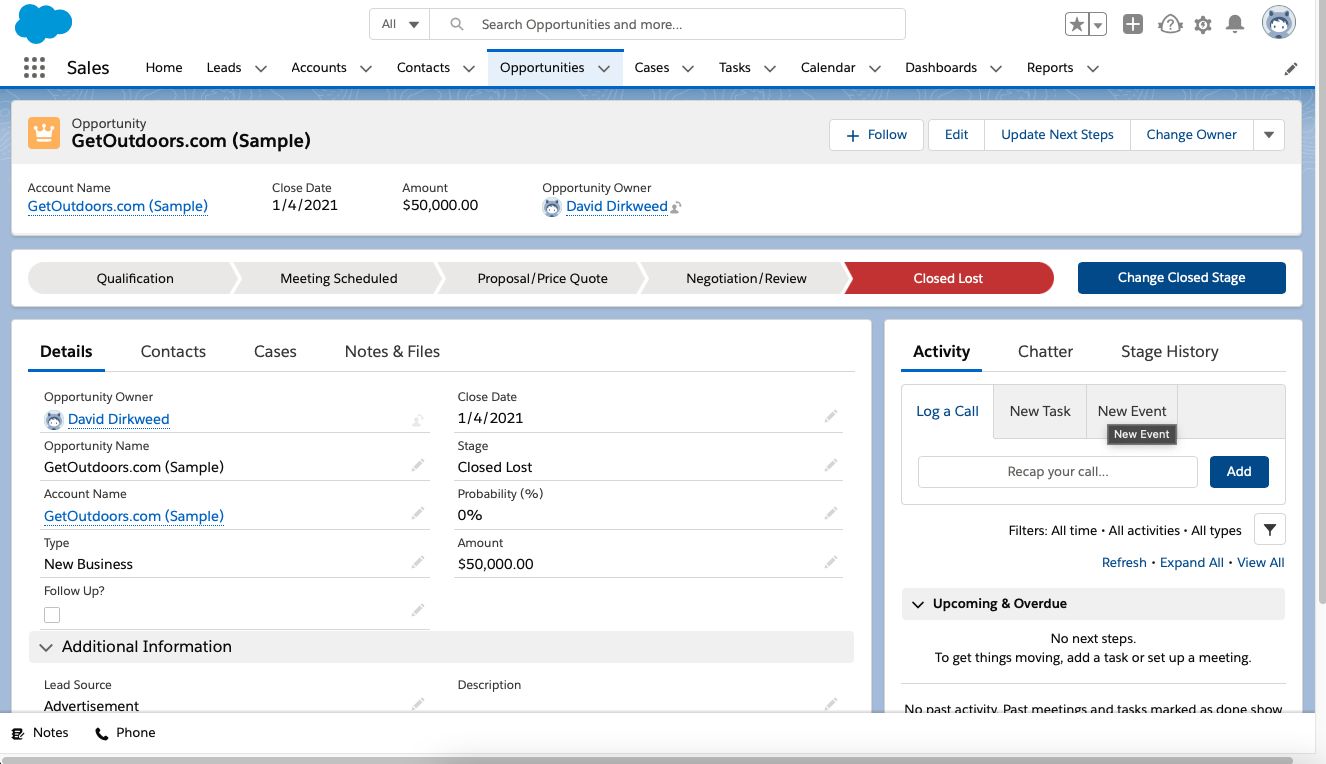Expand the Reports tab dropdown chevron
This screenshot has height=764, width=1326.
point(1093,68)
